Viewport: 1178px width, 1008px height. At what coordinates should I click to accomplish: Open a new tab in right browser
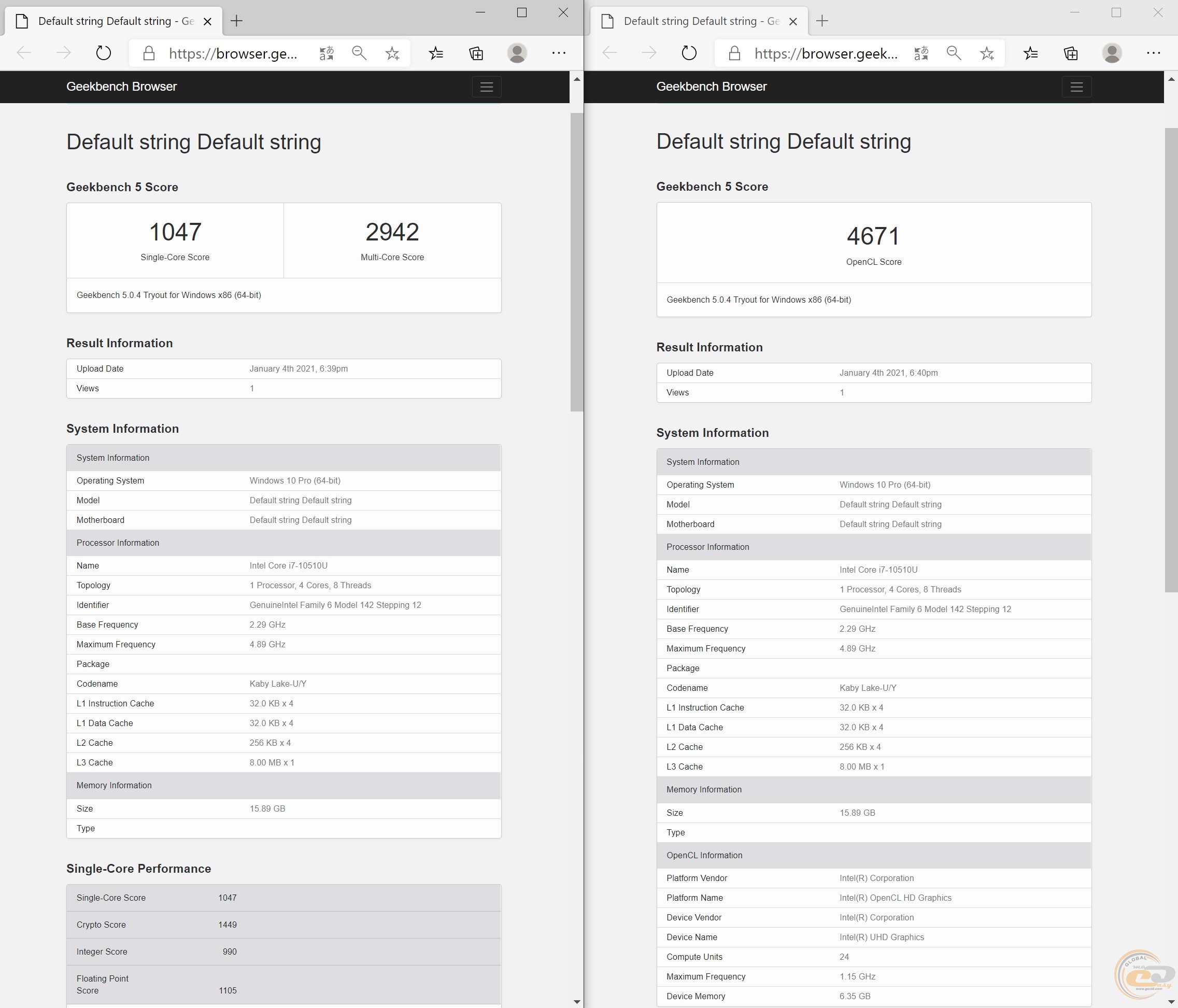pyautogui.click(x=821, y=22)
